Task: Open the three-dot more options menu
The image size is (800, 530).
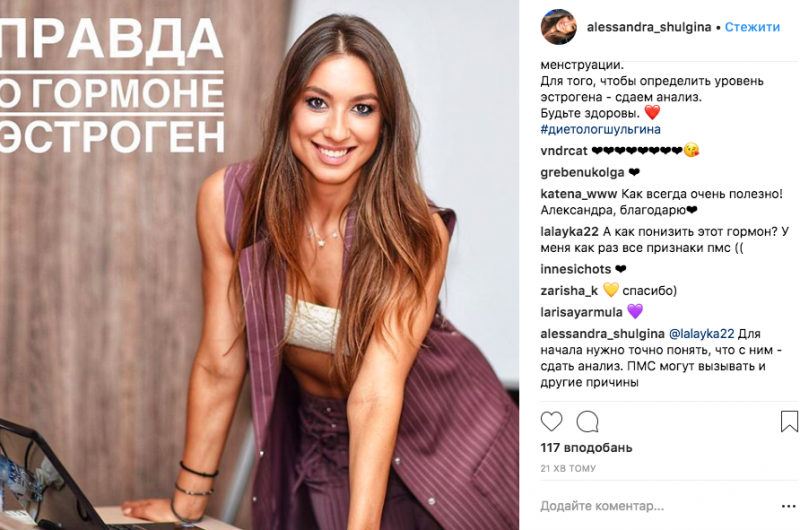Action: pos(788,506)
